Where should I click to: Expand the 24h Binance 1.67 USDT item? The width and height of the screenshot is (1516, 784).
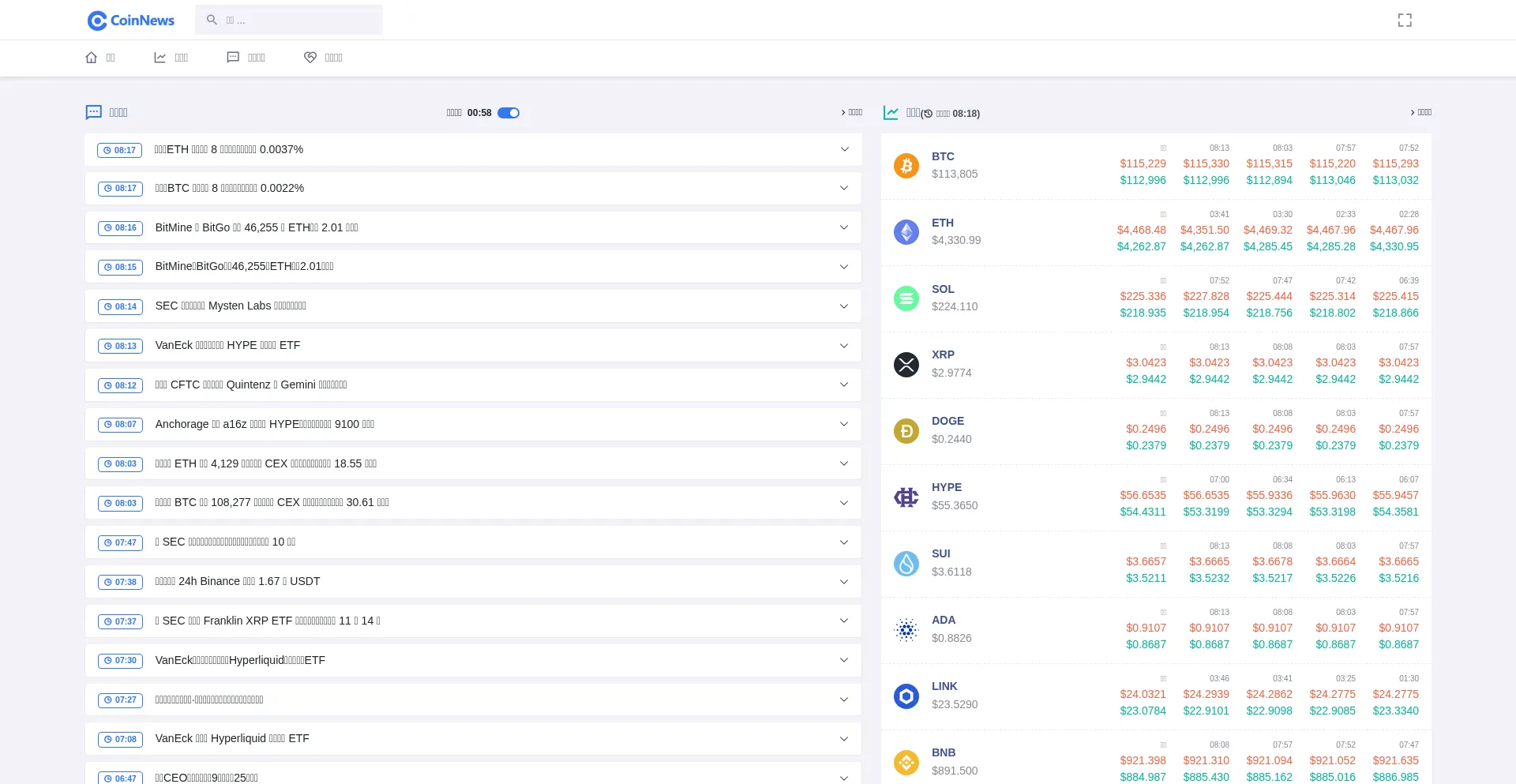click(x=844, y=582)
